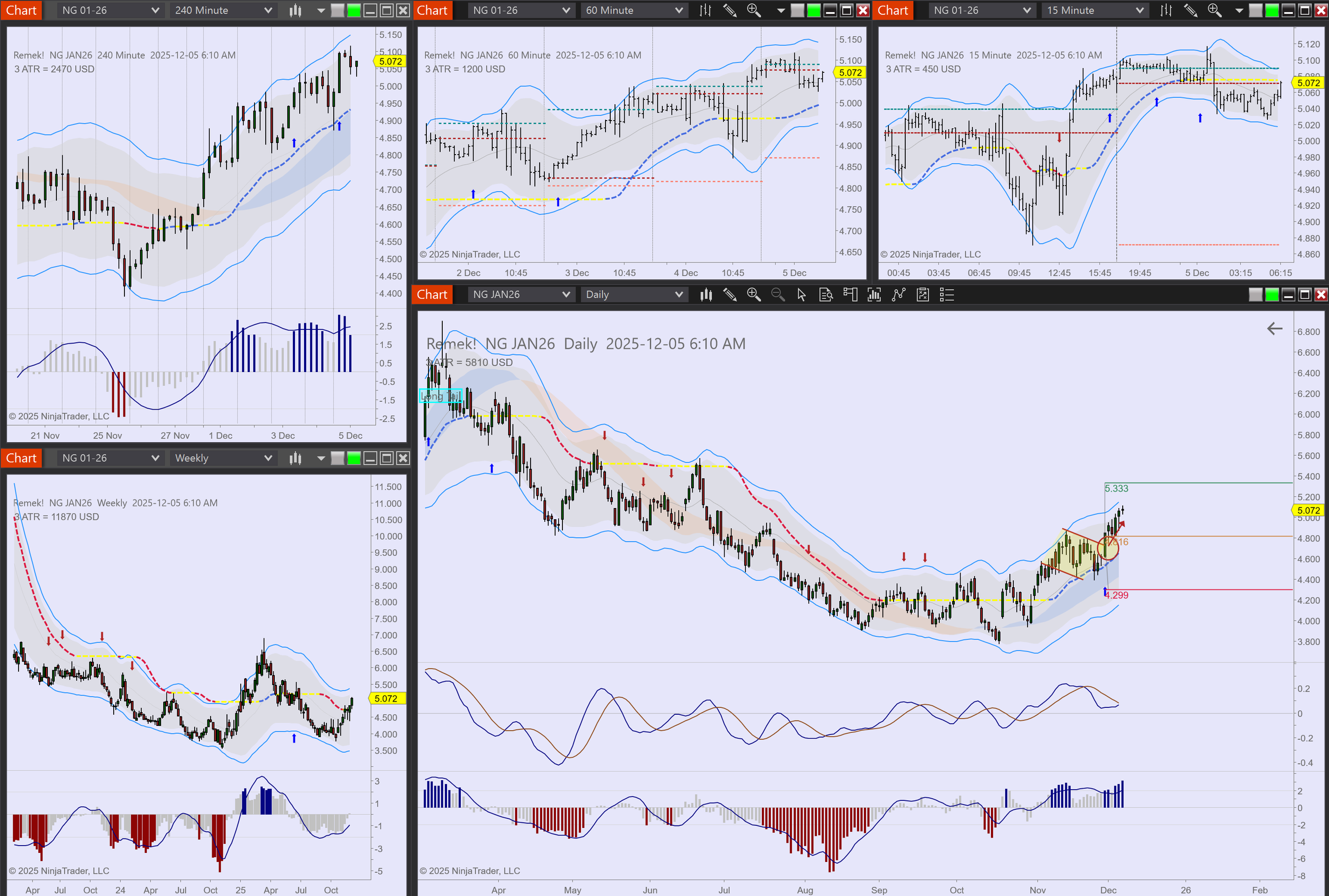Click '3 ATR = 2470 USD' text
Image resolution: width=1329 pixels, height=896 pixels.
click(x=54, y=69)
